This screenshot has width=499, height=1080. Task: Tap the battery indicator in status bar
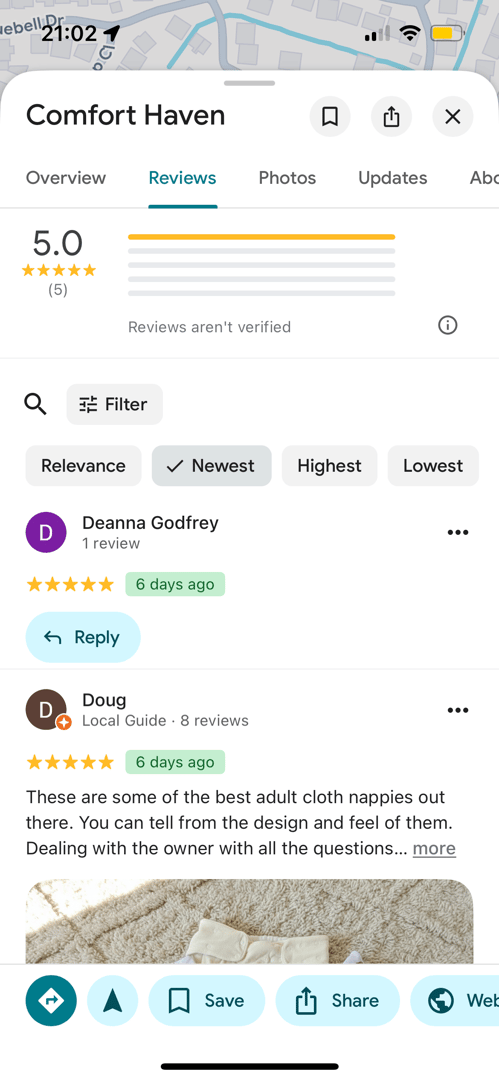click(x=448, y=33)
